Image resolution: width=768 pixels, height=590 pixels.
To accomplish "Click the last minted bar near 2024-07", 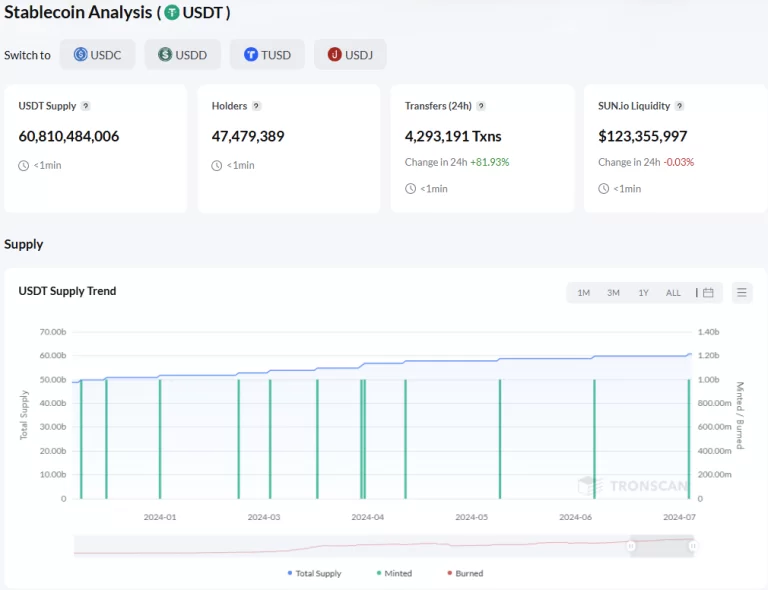I will 689,440.
